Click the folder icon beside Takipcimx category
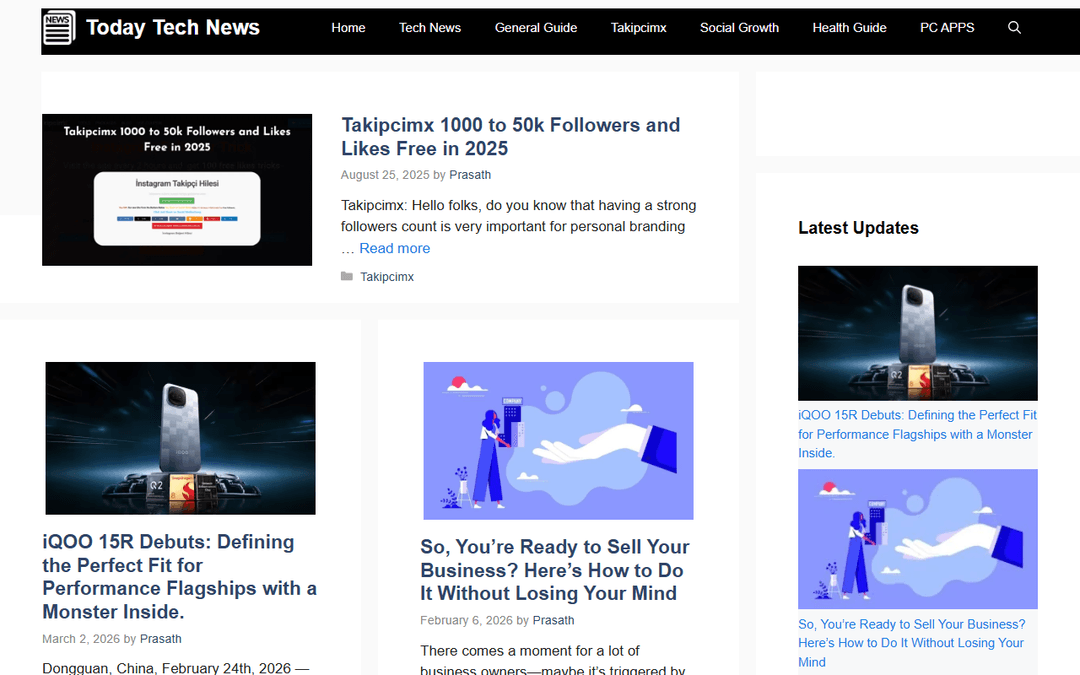This screenshot has width=1080, height=675. pos(346,276)
